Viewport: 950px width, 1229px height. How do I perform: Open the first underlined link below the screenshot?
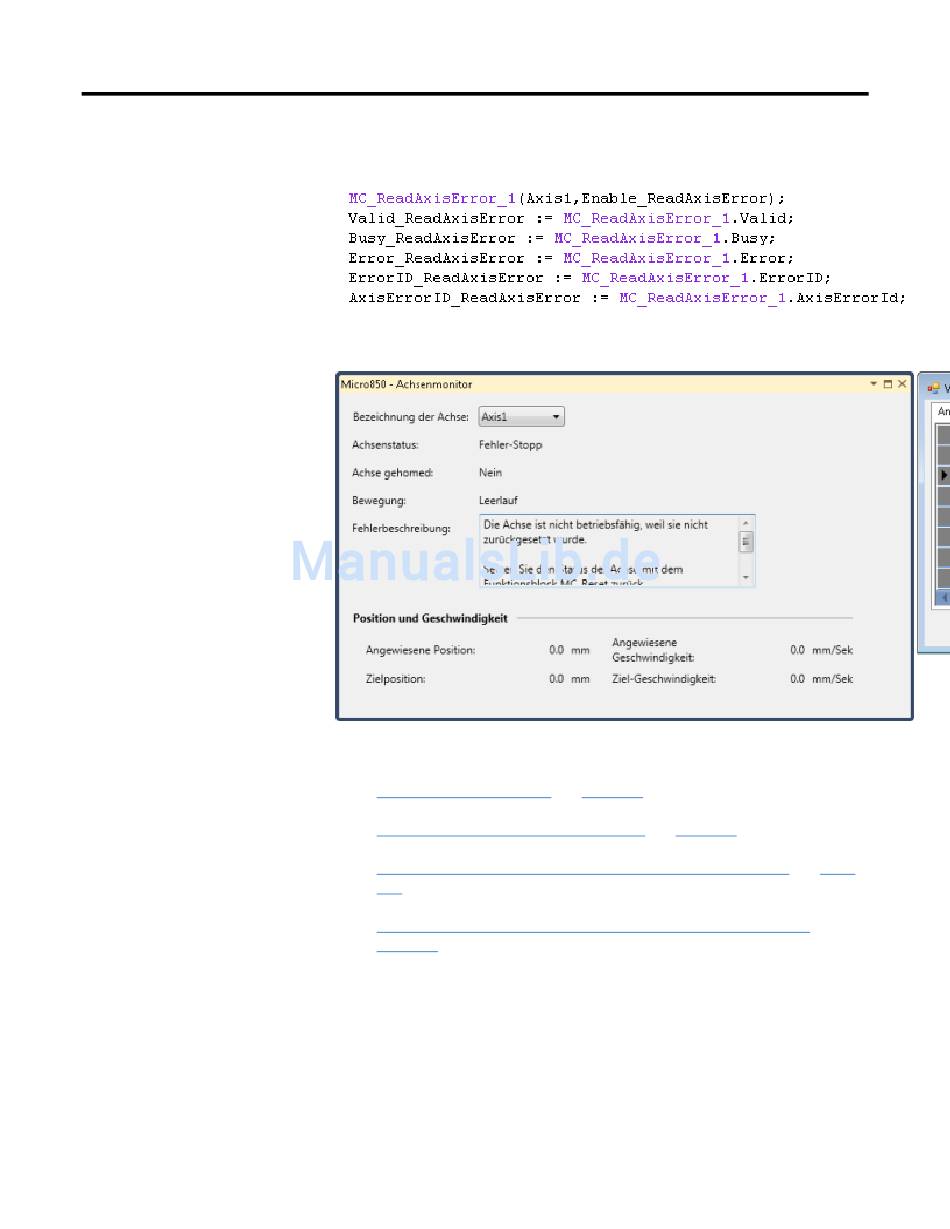click(463, 797)
